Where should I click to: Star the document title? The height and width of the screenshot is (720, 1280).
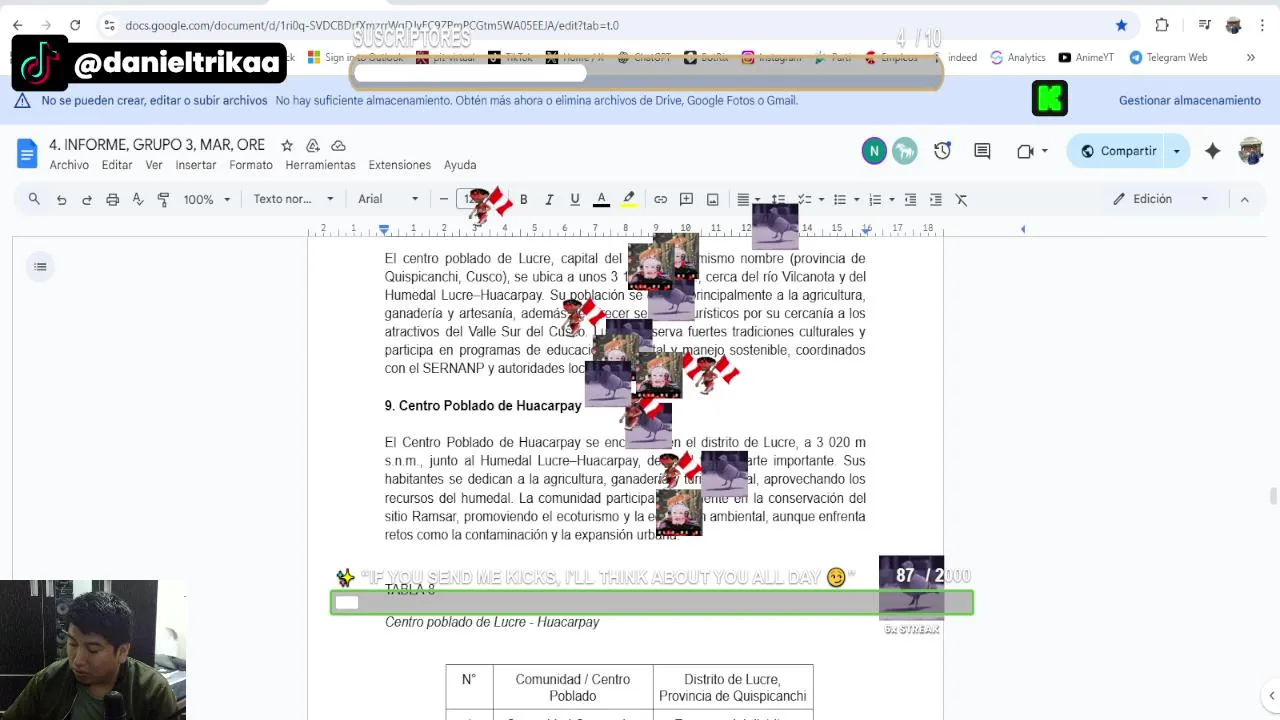pos(287,145)
